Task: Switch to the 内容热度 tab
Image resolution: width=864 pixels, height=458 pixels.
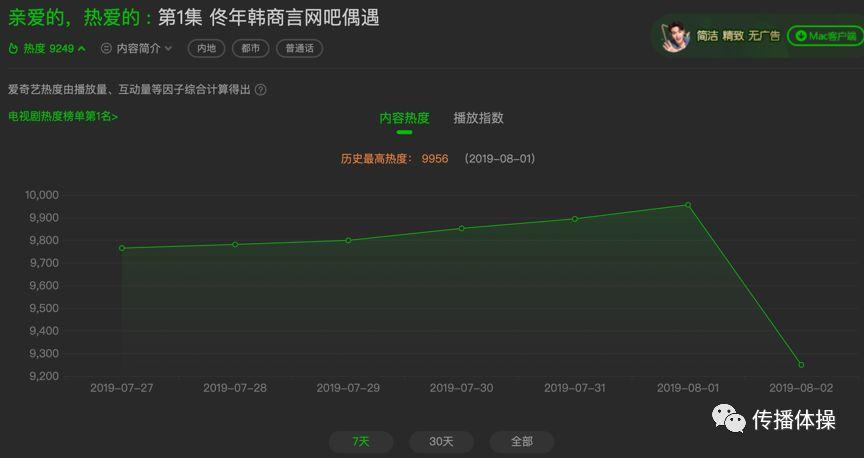Action: 404,118
